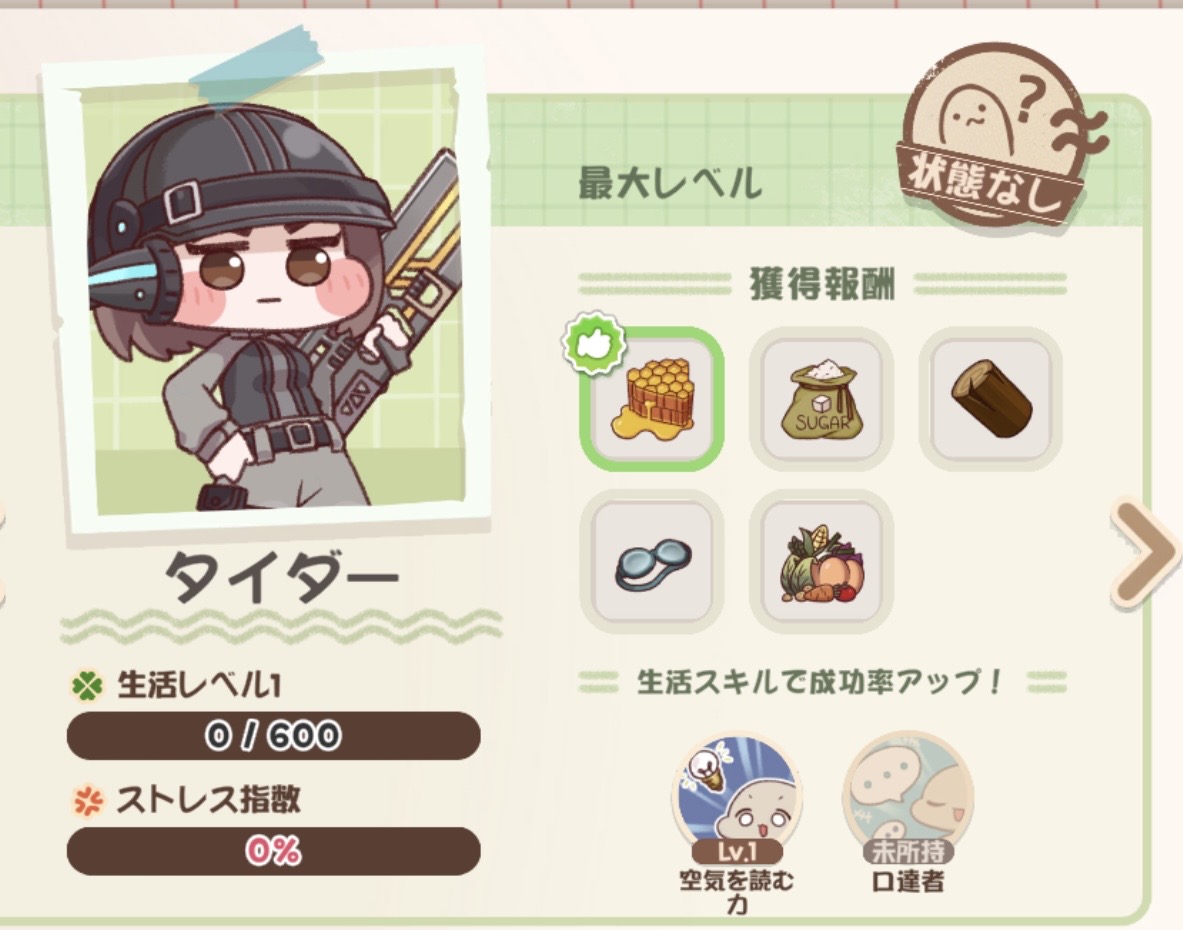Select the sugar sack reward

[x=822, y=398]
